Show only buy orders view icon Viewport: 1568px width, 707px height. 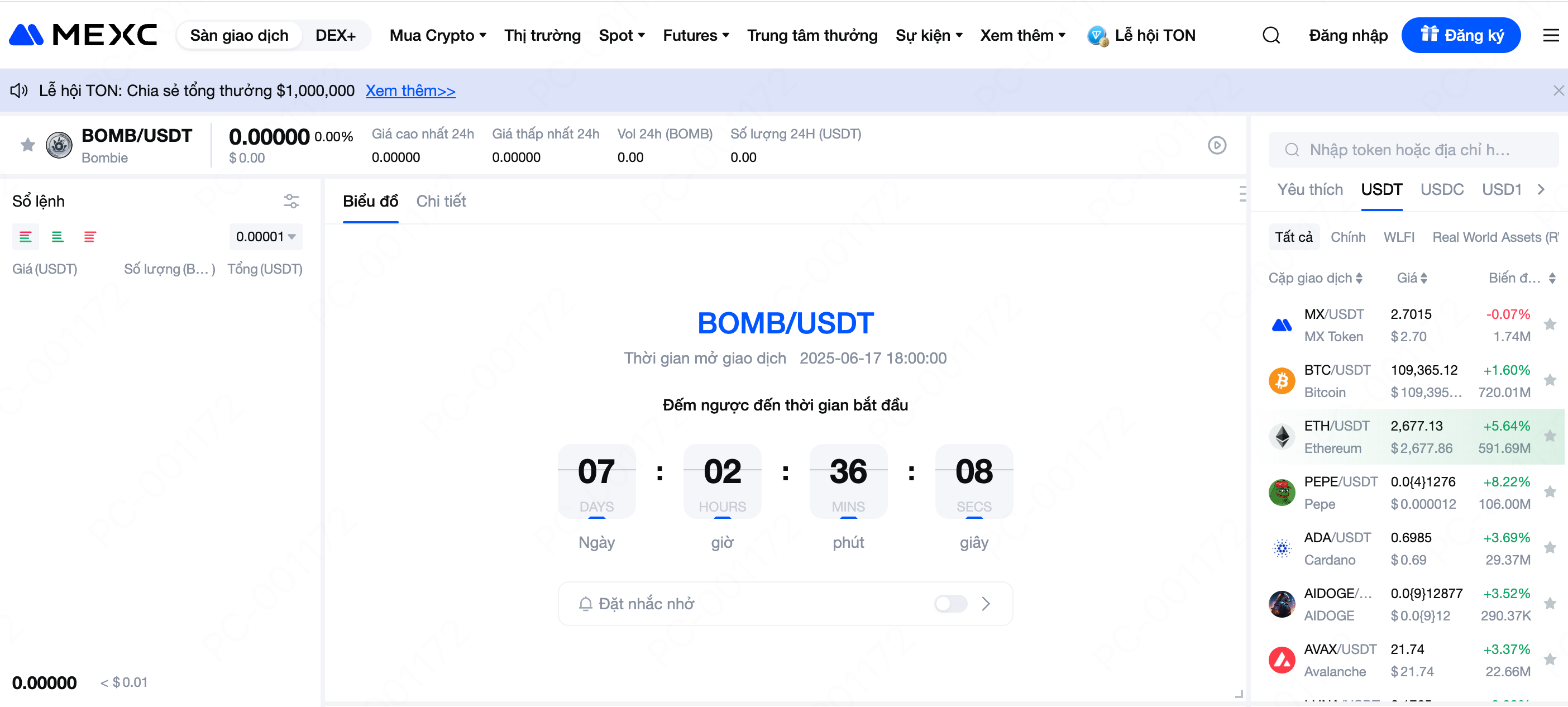[57, 237]
